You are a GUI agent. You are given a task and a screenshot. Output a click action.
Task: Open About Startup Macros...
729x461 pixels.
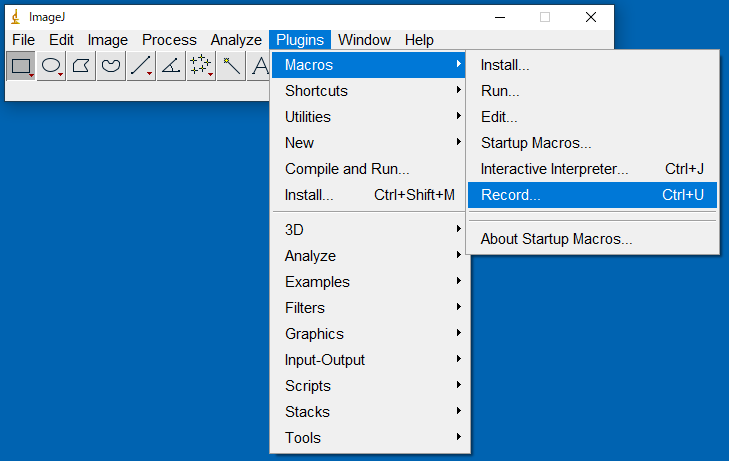click(x=592, y=239)
